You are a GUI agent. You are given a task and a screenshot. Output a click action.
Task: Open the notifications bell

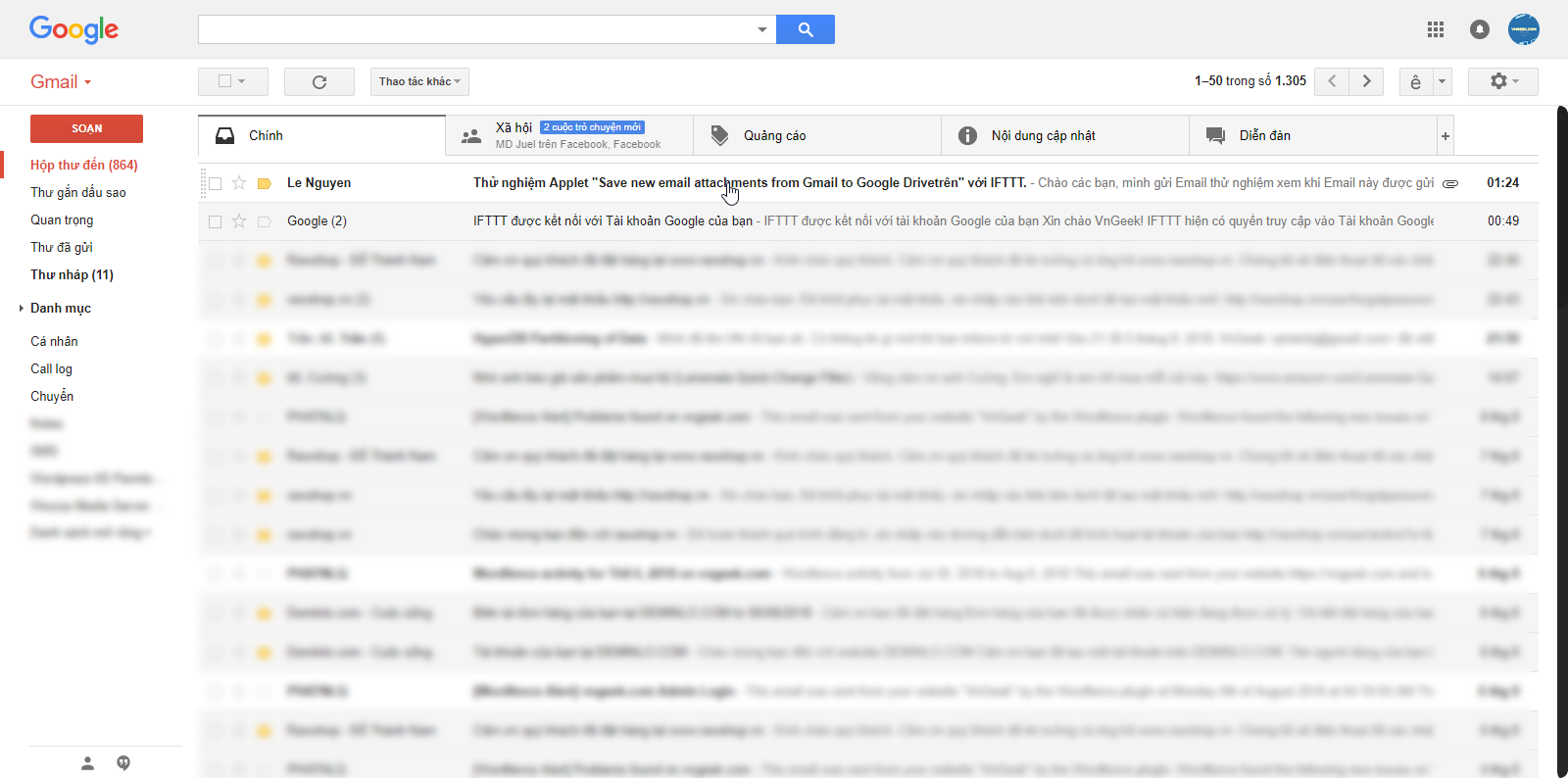[1480, 29]
